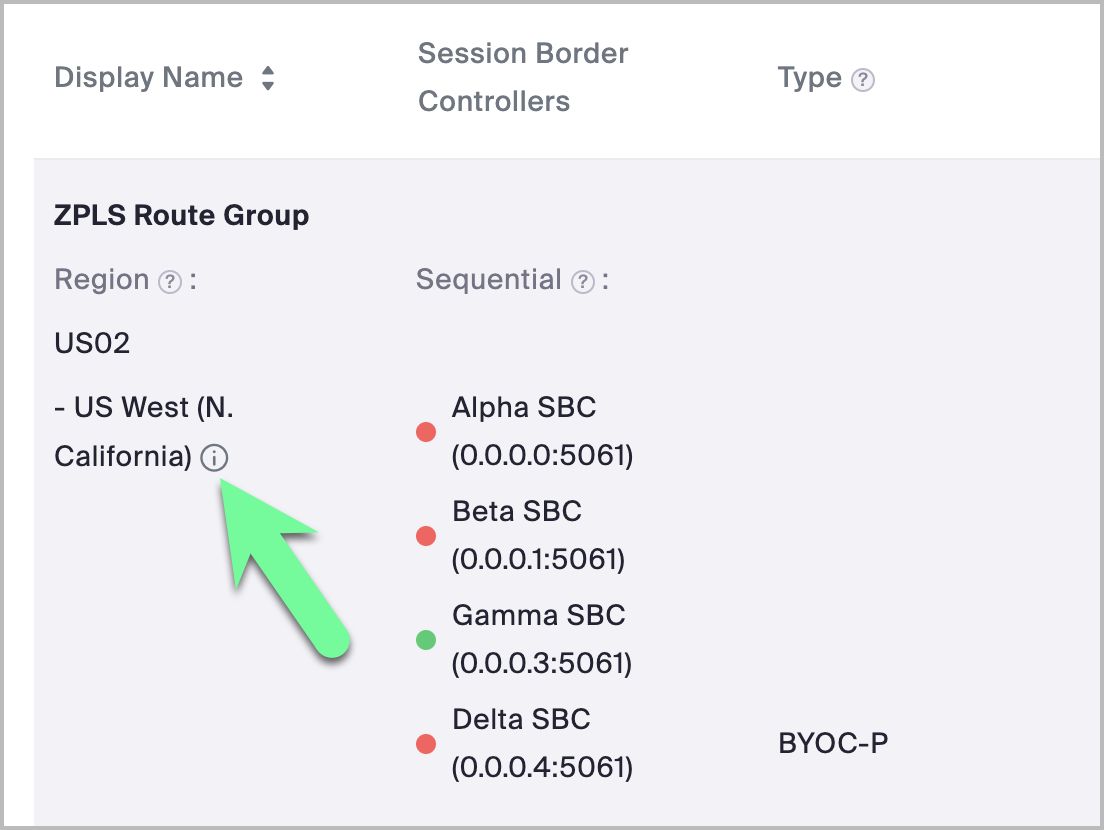Click green status dot for Gamma SBC

click(x=426, y=640)
